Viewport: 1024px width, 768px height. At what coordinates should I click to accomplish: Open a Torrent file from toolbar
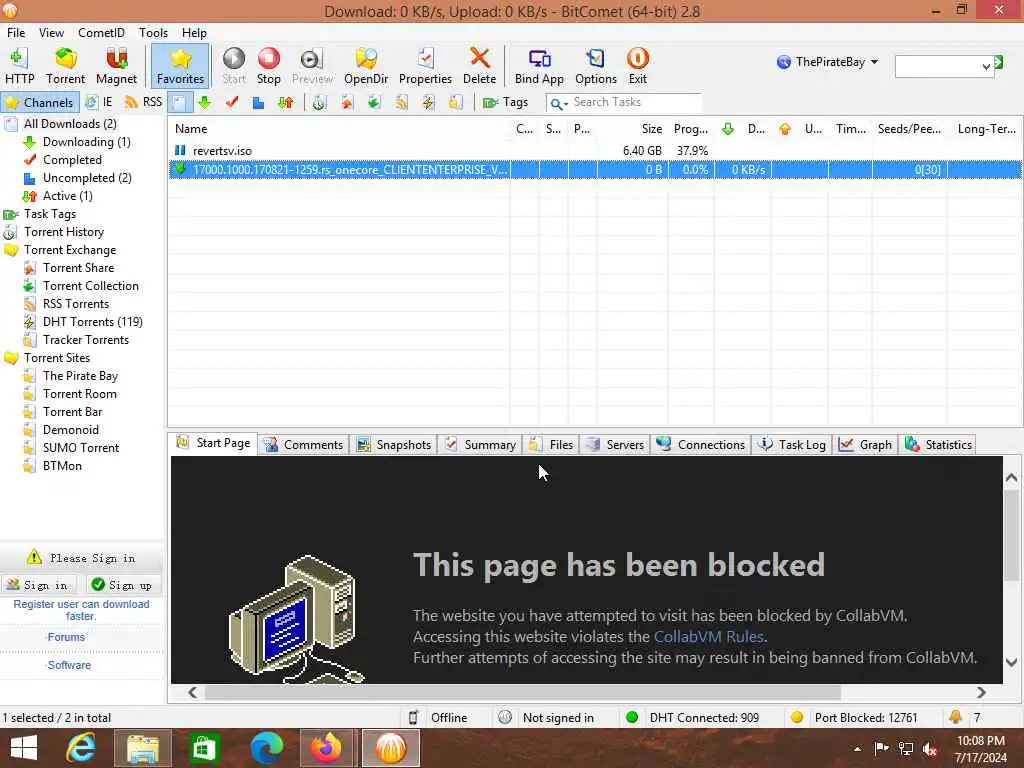coord(65,66)
